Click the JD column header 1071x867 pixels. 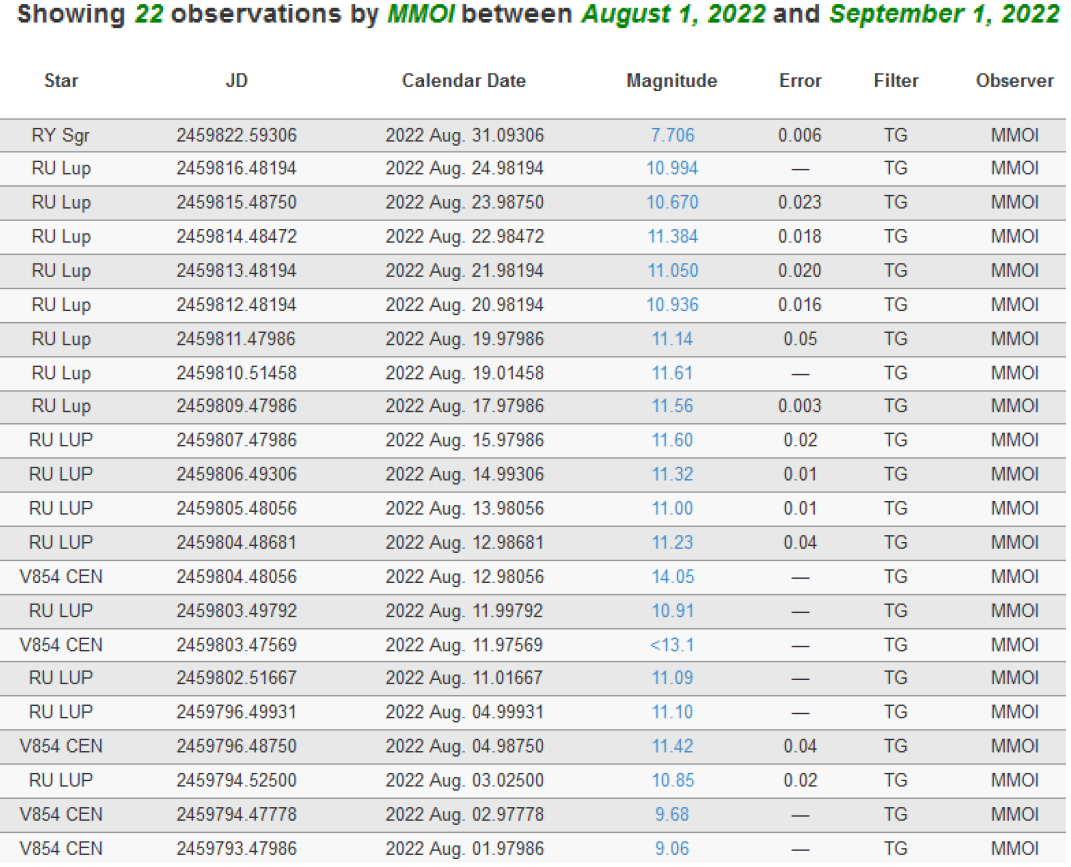coord(236,81)
